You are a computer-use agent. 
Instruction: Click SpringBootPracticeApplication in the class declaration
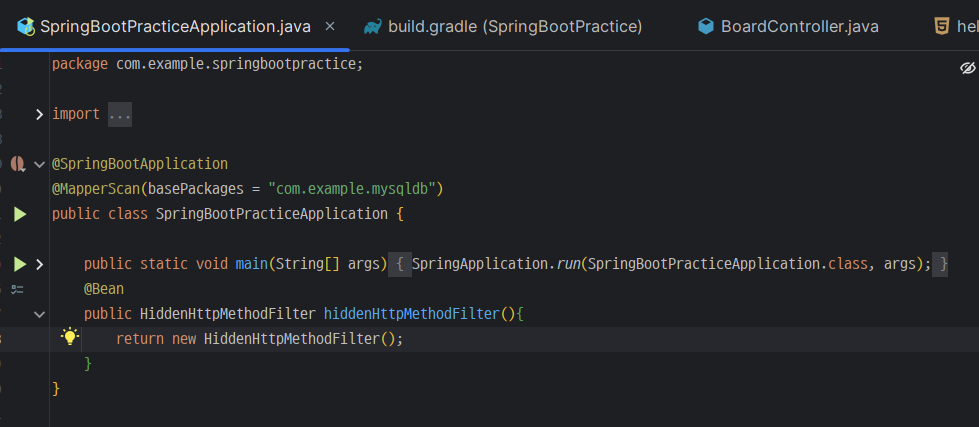(272, 214)
